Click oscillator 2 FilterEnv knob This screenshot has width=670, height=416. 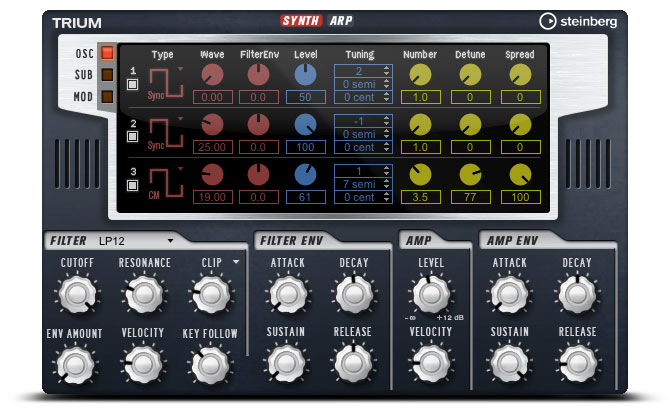point(259,125)
